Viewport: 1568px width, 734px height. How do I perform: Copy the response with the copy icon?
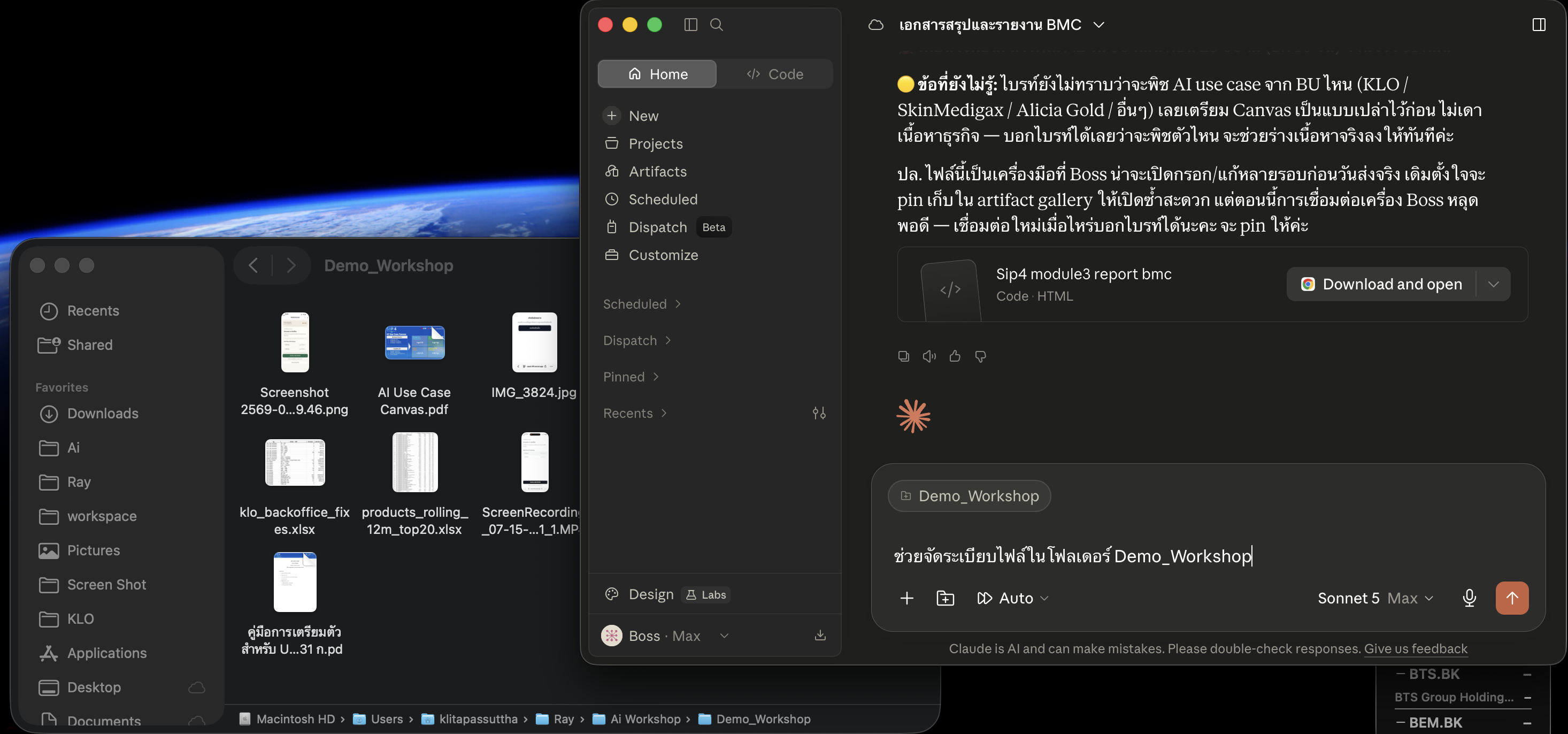[903, 356]
